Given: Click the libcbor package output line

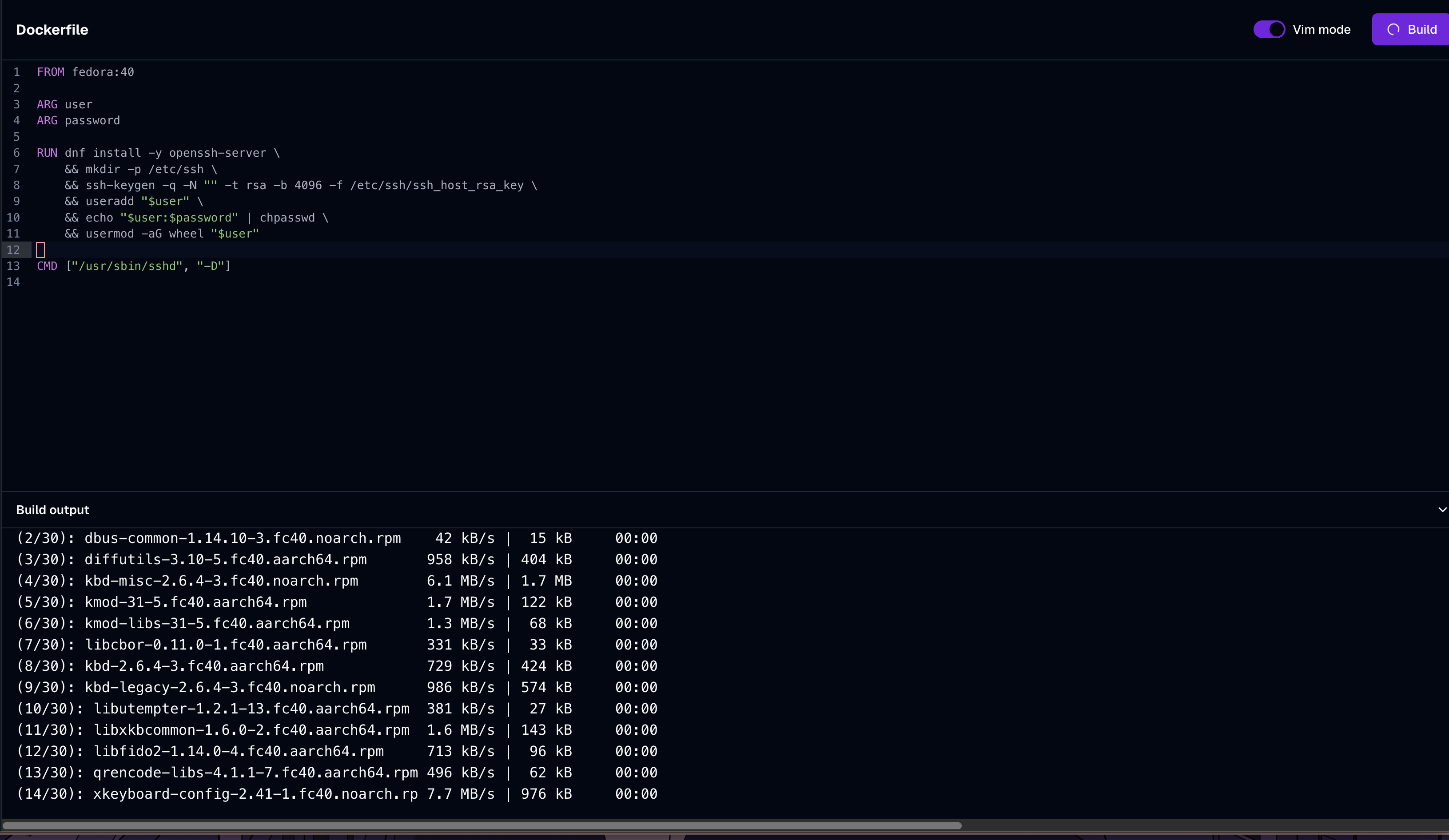Looking at the screenshot, I should (337, 645).
